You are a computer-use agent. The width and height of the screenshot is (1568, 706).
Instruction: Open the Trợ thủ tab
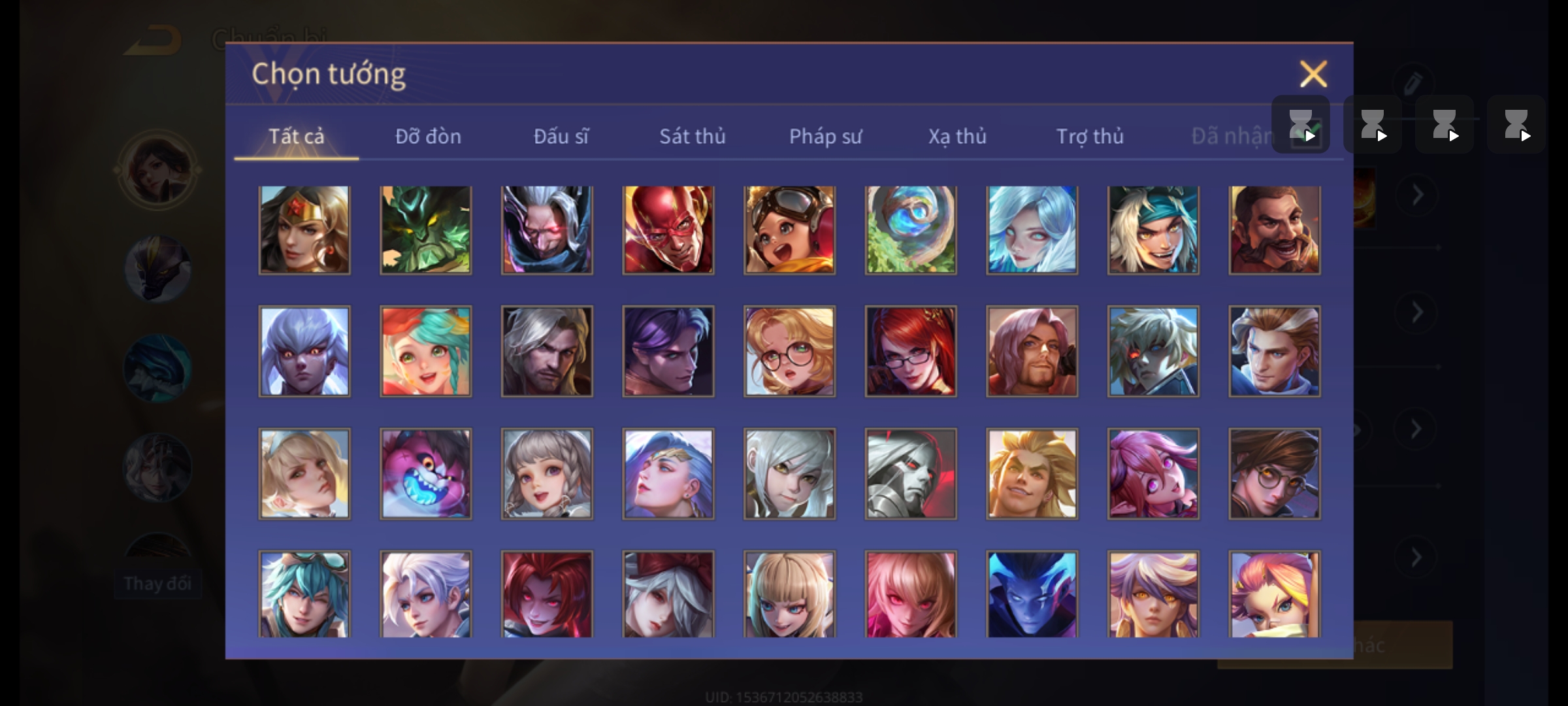[x=1090, y=136]
